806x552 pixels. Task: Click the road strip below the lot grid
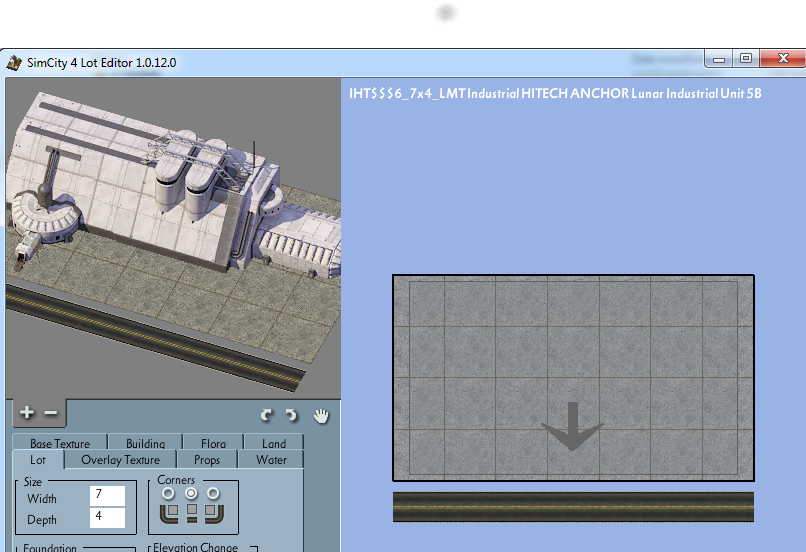(x=573, y=507)
